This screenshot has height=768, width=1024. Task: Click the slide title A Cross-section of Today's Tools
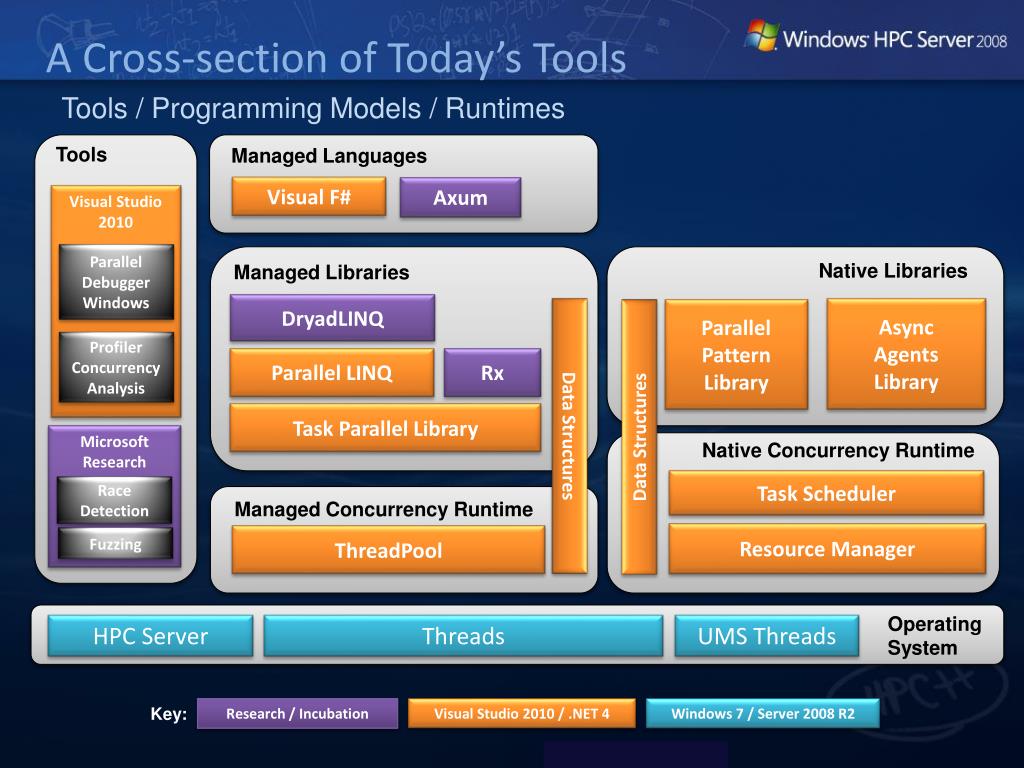click(x=336, y=58)
